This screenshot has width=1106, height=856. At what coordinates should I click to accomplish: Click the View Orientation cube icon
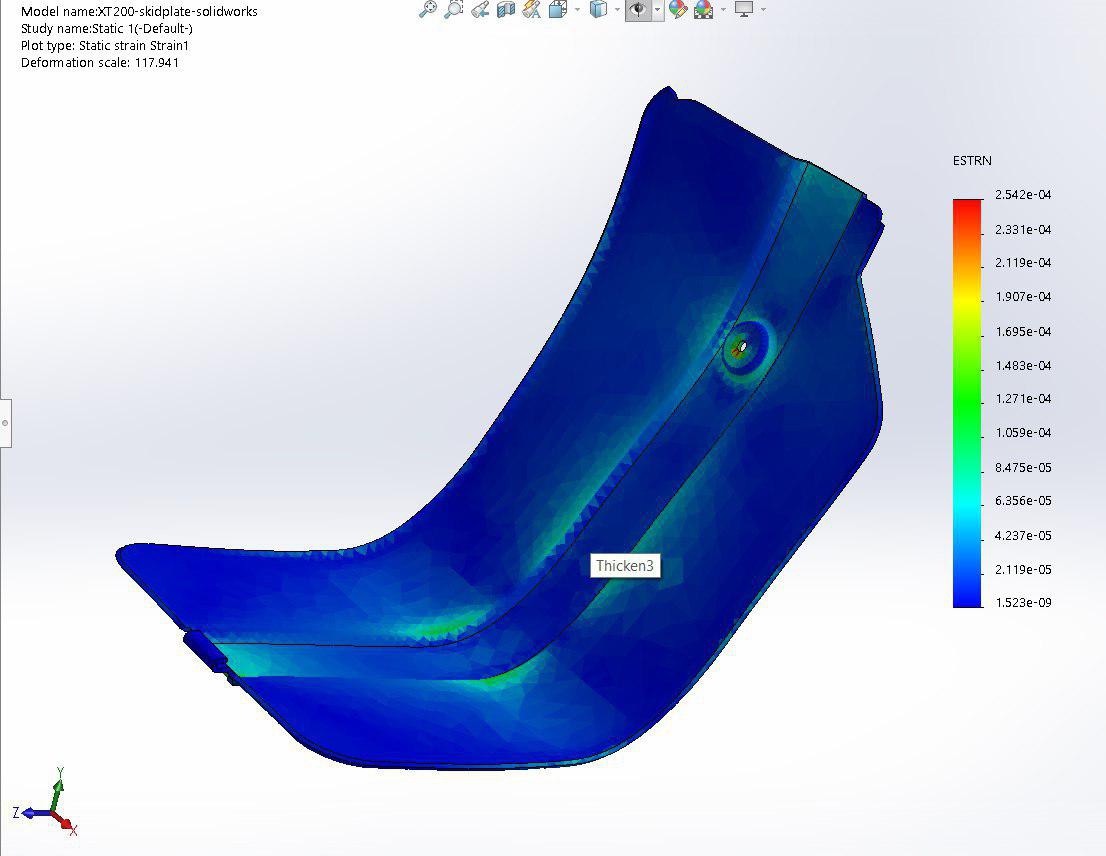(x=558, y=9)
